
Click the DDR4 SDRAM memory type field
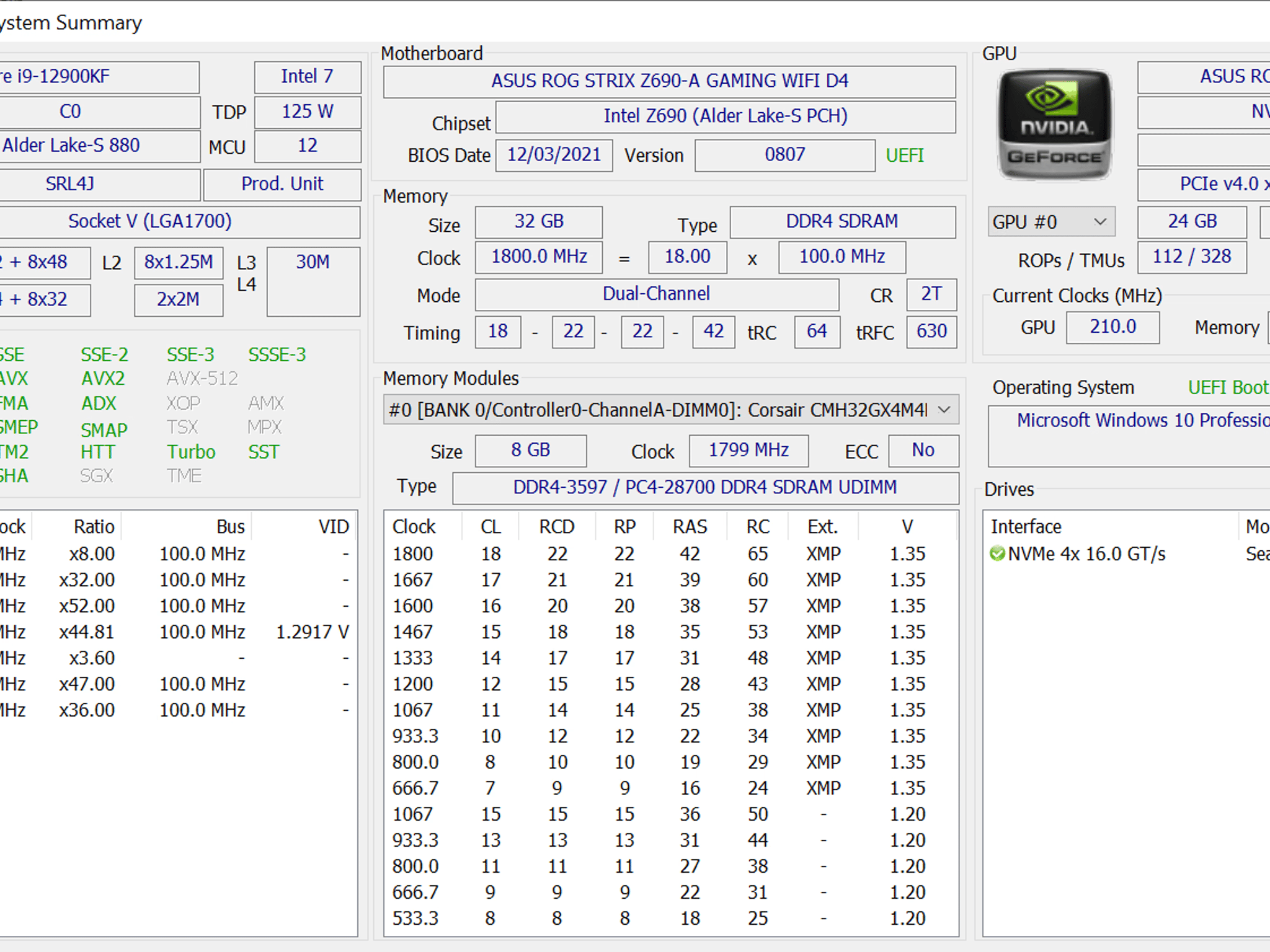tap(842, 221)
